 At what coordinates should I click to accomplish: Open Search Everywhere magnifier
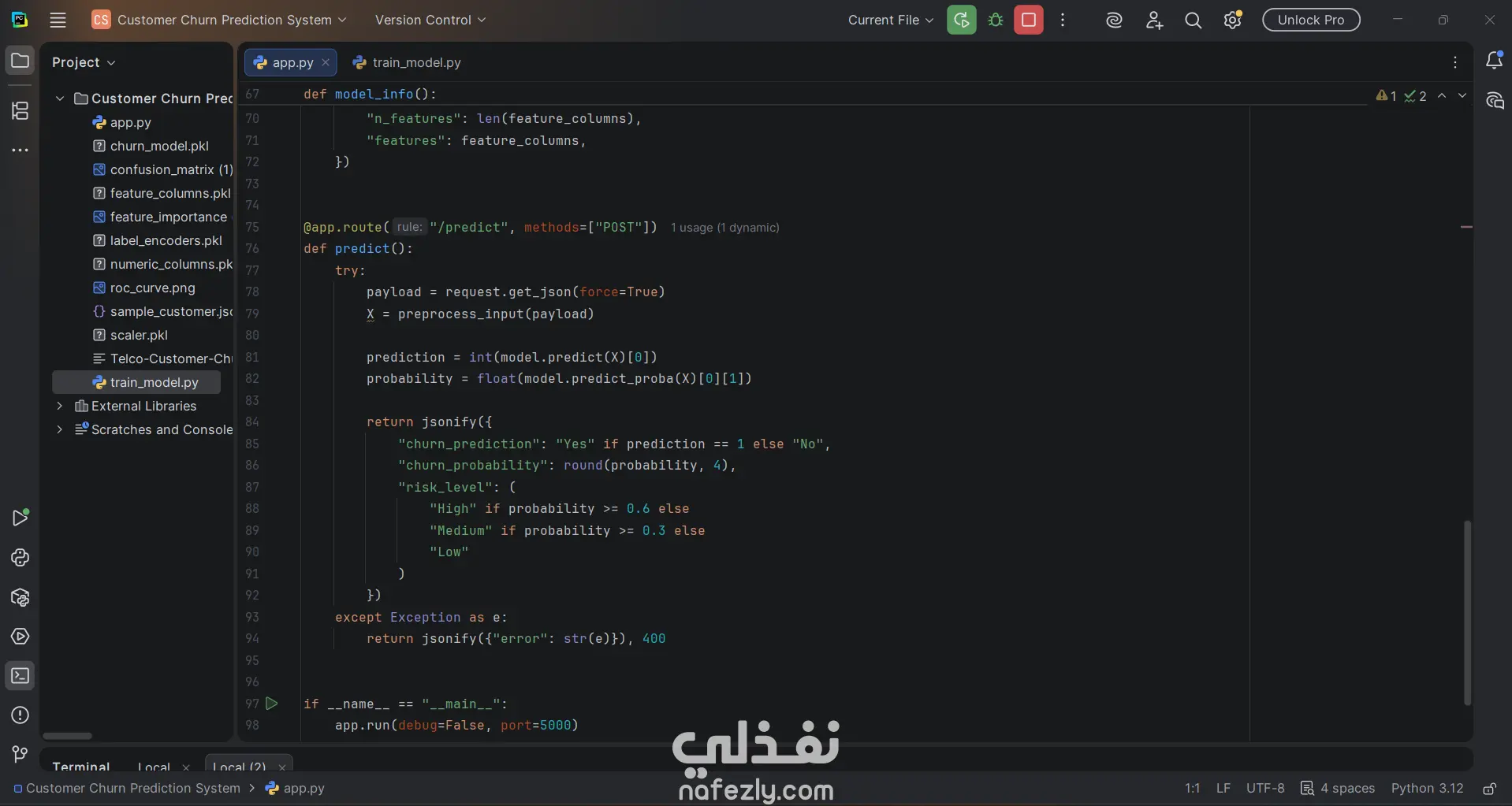coord(1193,20)
